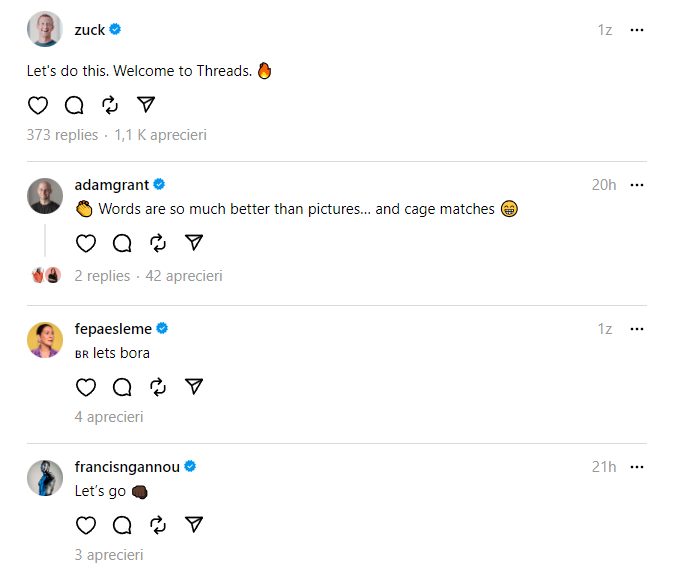Comment on fepaesleme's reply
This screenshot has height=578, width=699.
pos(122,387)
